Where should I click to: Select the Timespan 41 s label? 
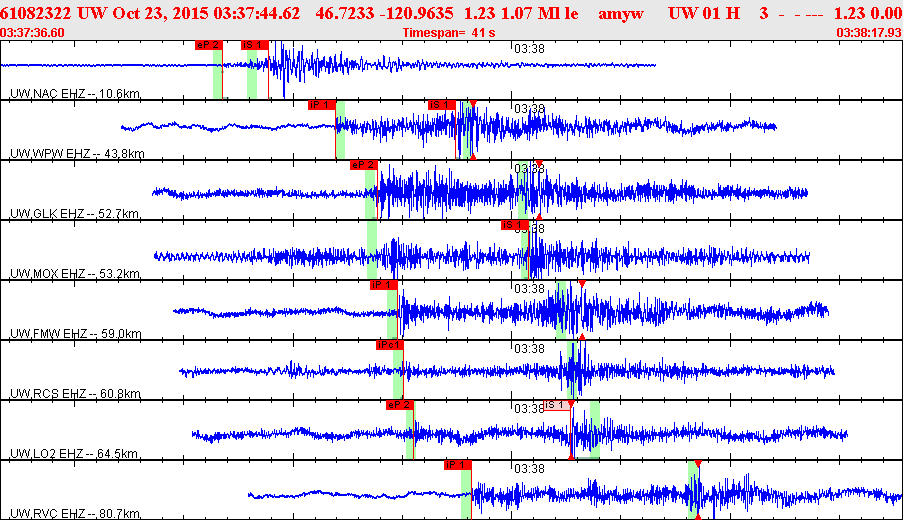point(449,33)
